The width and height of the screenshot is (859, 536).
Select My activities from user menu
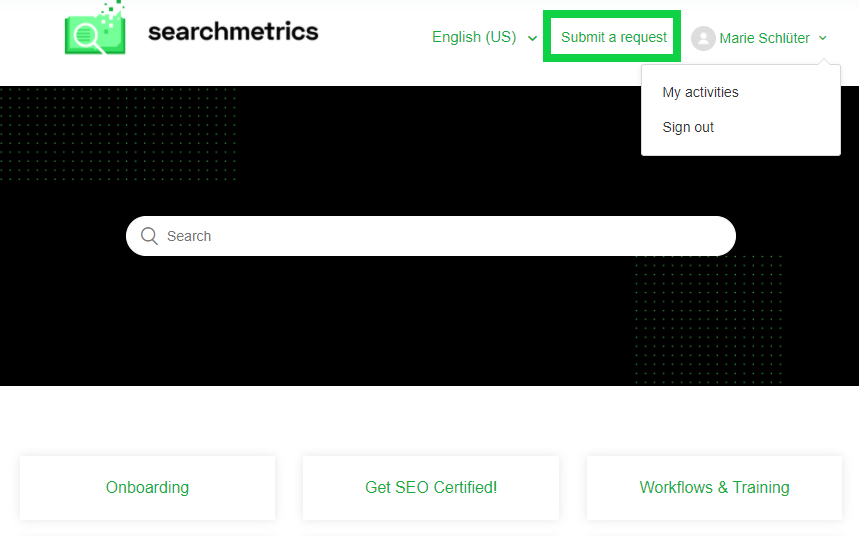700,92
